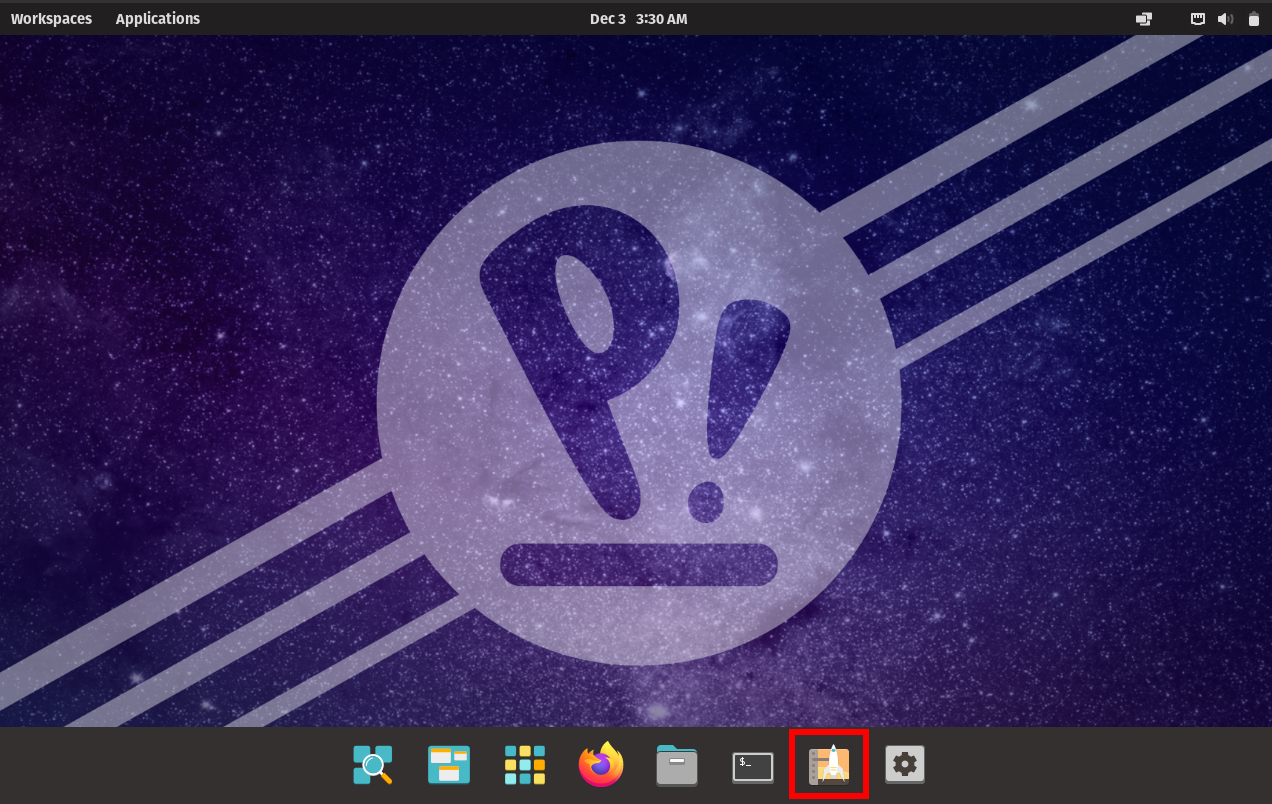This screenshot has height=804, width=1272.
Task: Open System Settings from the dock
Action: tap(905, 765)
